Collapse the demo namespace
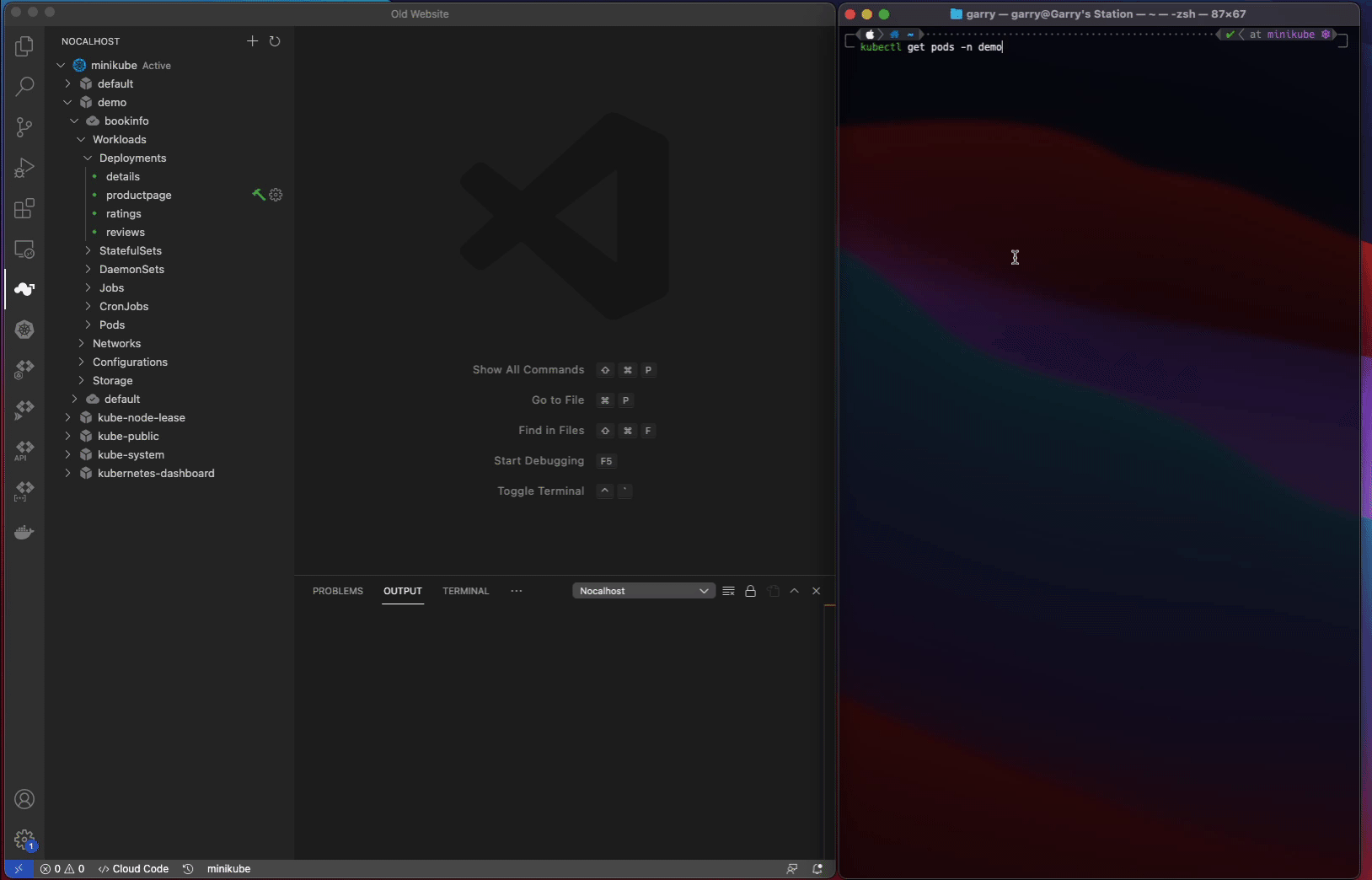This screenshot has height=880, width=1372. point(67,102)
